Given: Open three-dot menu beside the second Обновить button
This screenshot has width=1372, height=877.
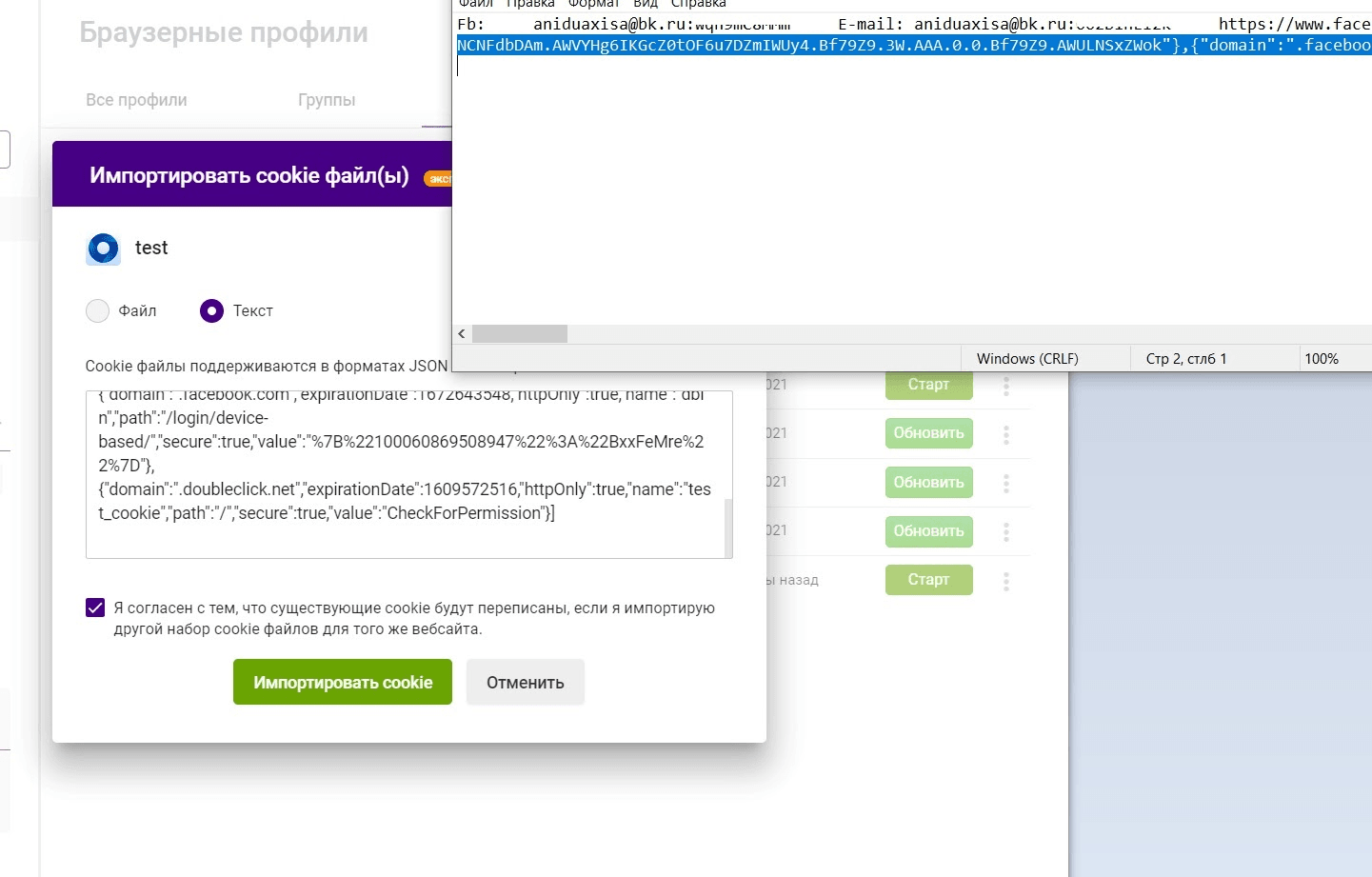Looking at the screenshot, I should click(x=1005, y=483).
